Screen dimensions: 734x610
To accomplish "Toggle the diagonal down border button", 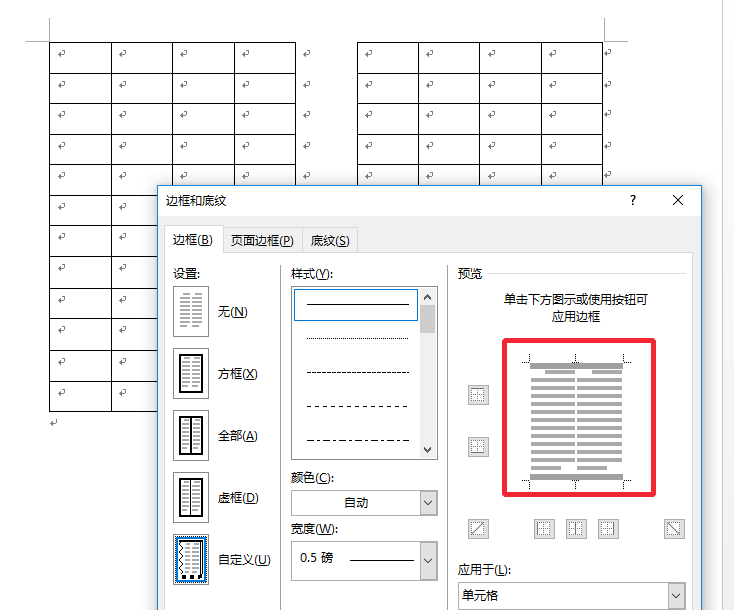I will [x=674, y=529].
